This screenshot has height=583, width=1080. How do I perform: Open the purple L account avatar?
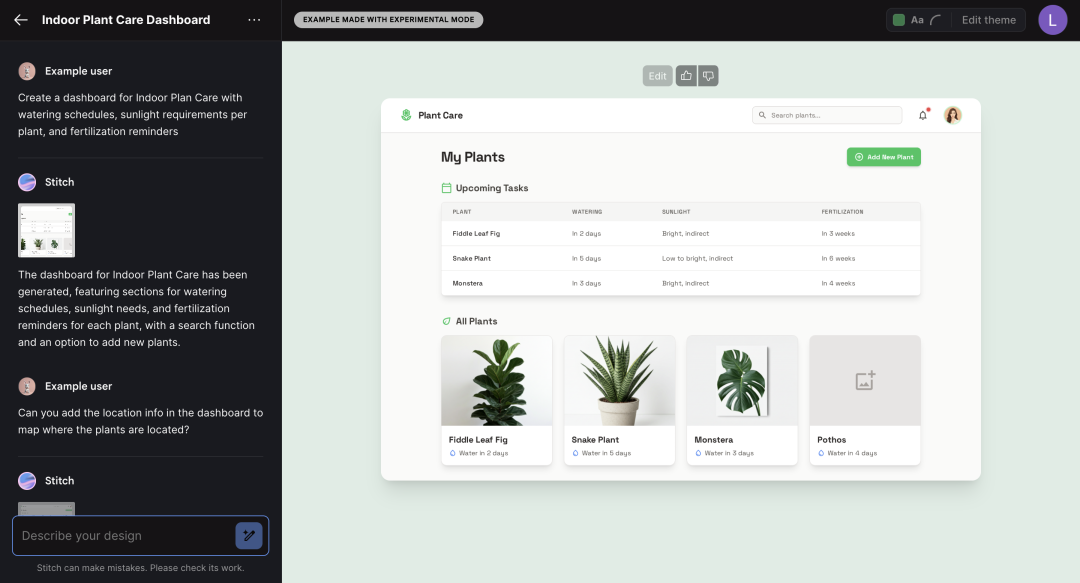(1052, 20)
